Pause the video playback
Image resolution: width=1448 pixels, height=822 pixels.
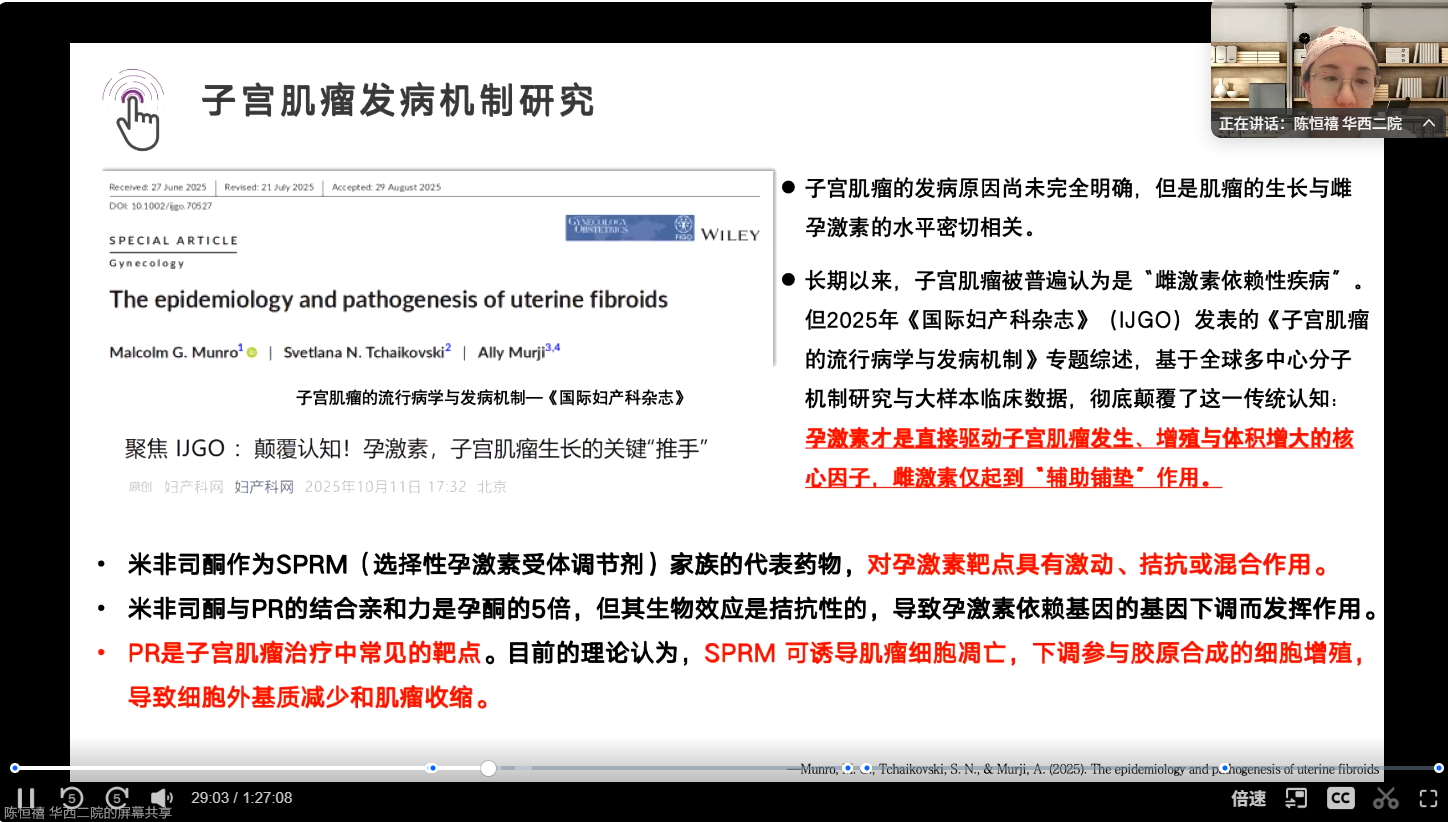tap(25, 798)
